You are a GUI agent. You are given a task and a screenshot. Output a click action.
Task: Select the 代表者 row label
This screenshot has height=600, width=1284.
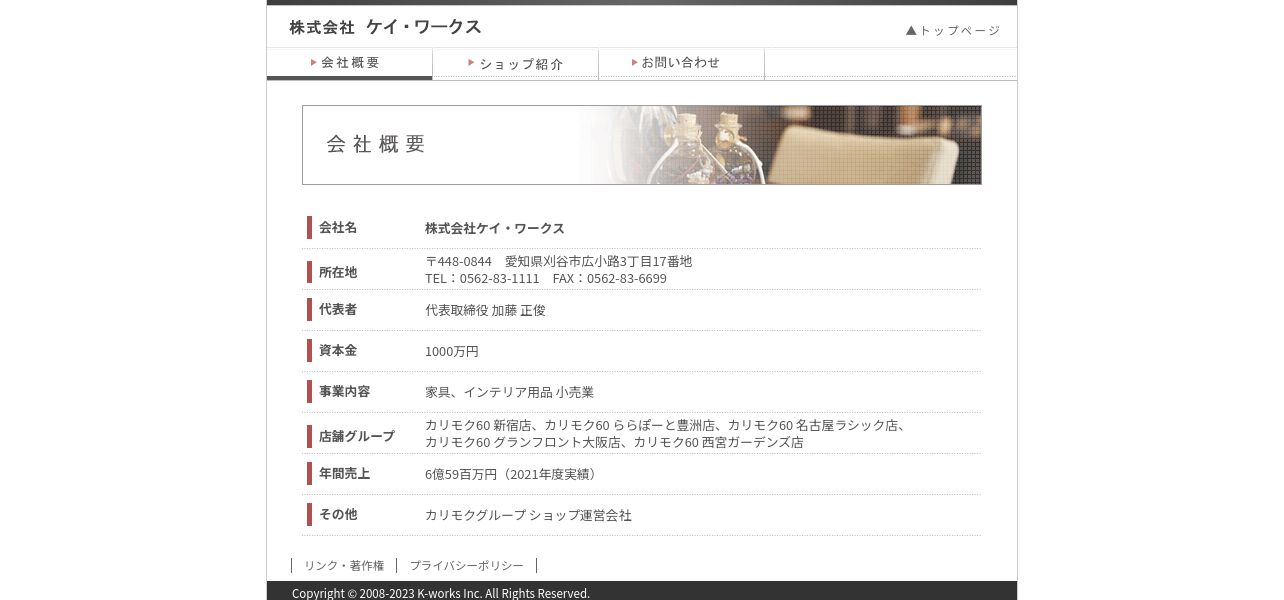click(x=338, y=309)
